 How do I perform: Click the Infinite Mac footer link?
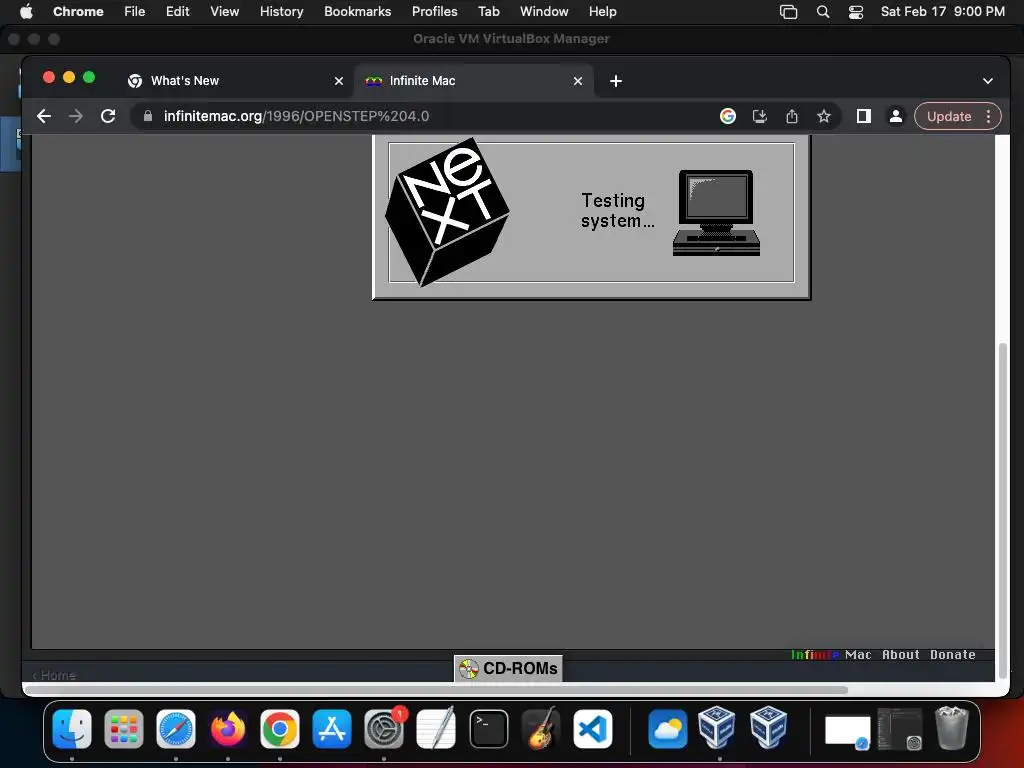coord(831,654)
